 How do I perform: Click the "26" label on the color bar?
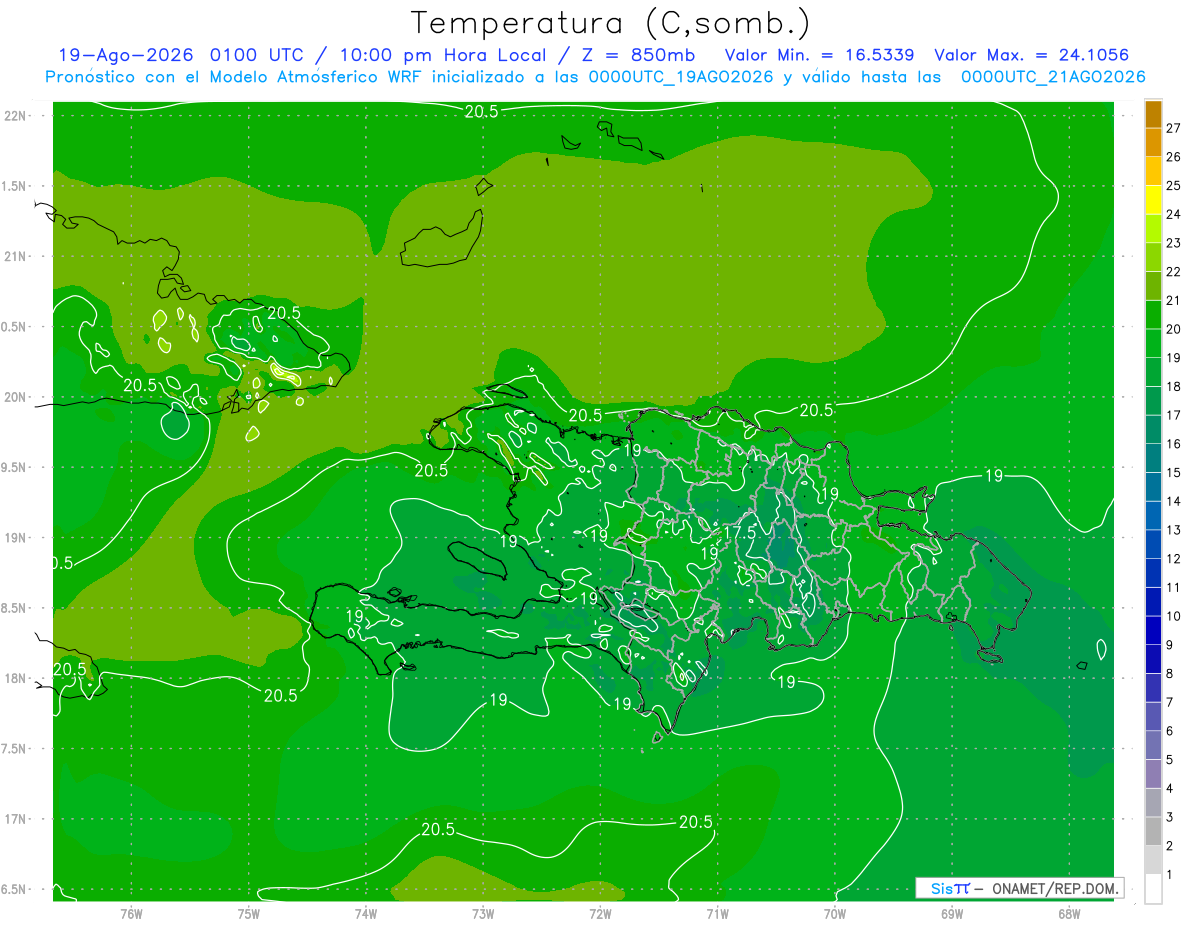click(x=1174, y=157)
